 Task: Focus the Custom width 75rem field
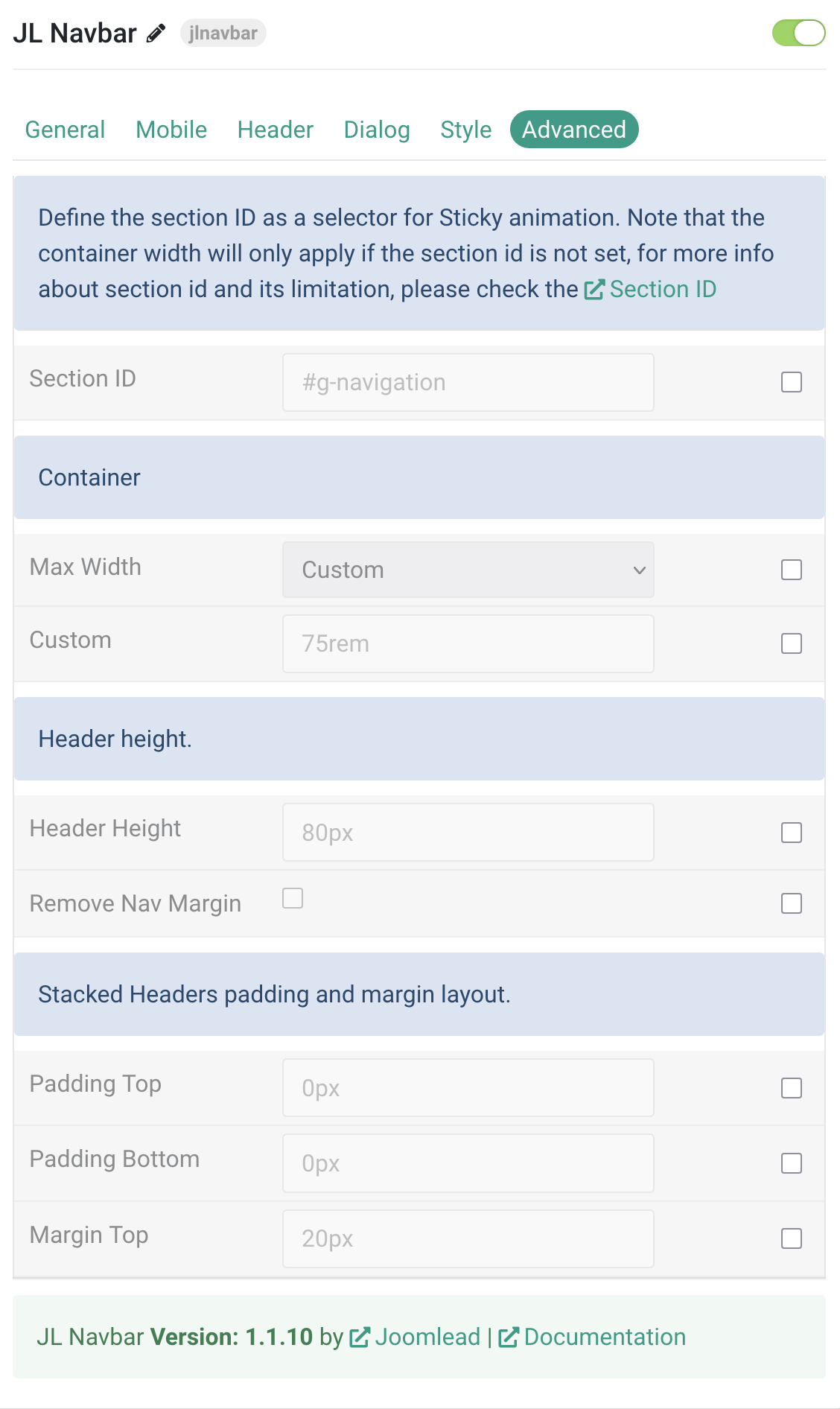click(468, 643)
